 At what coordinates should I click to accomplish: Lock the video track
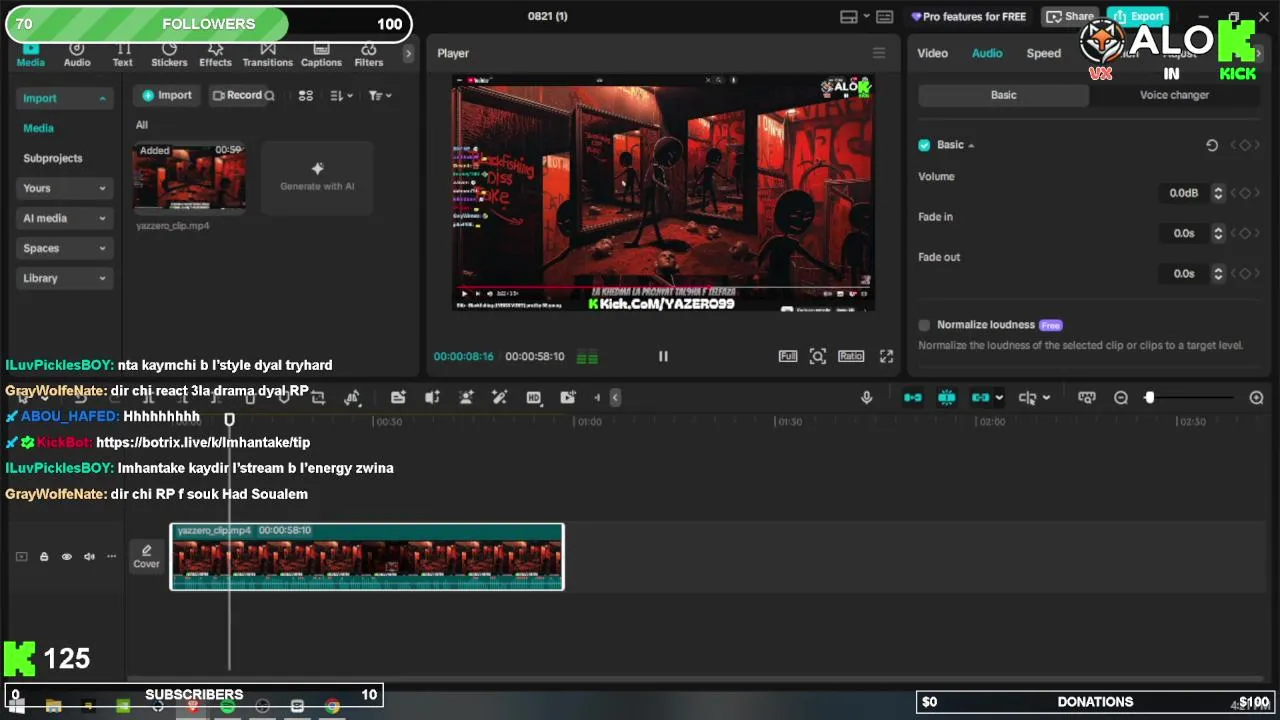pos(44,557)
